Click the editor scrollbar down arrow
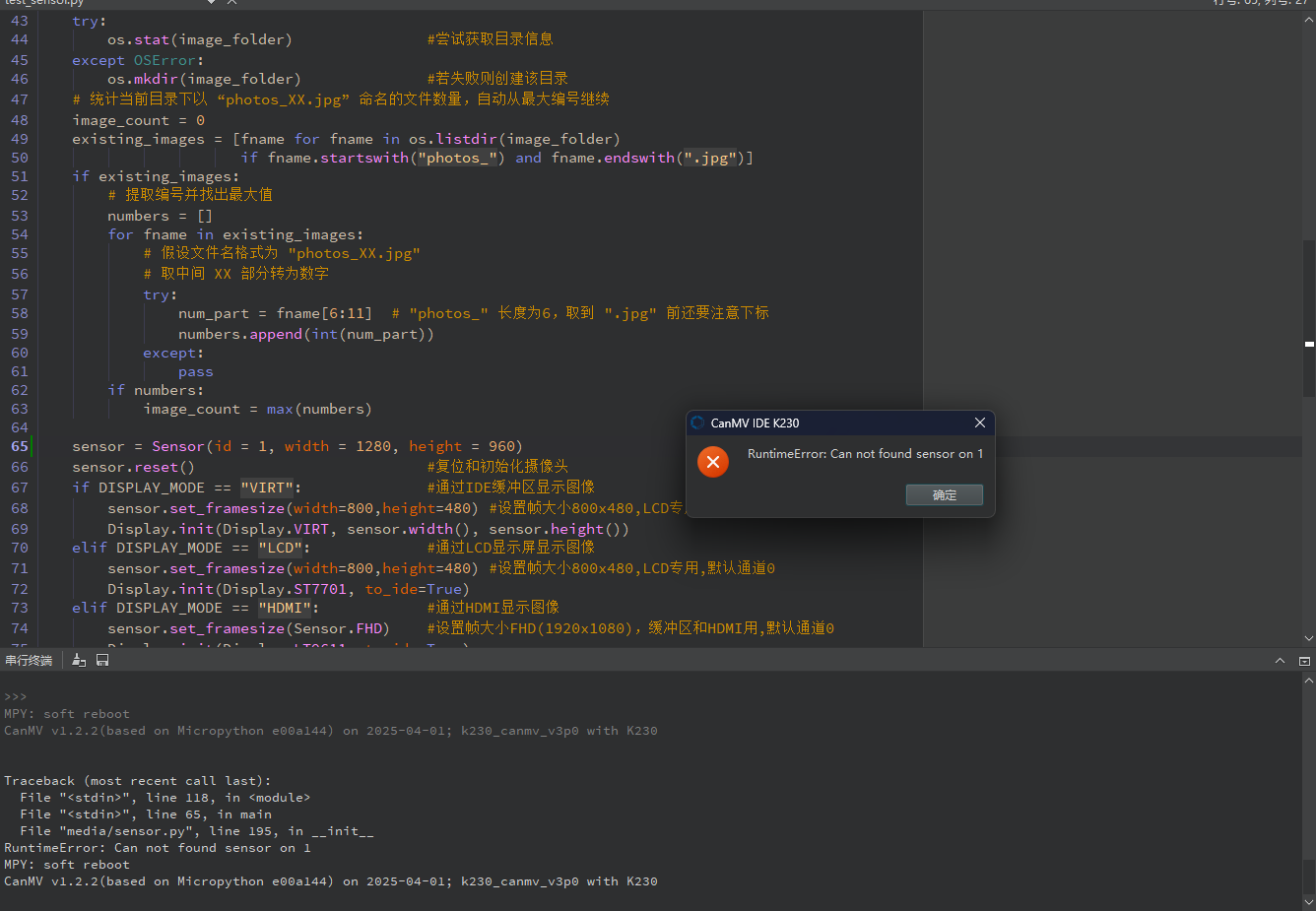 click(1308, 638)
